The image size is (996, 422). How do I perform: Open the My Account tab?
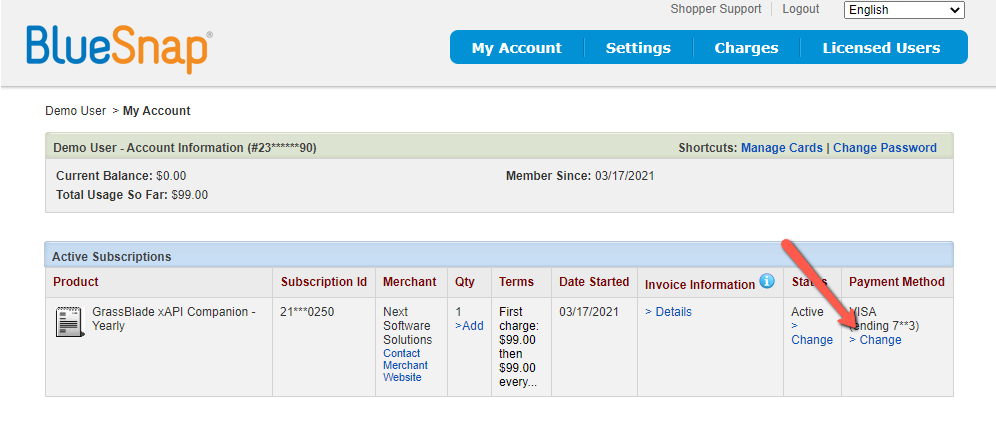tap(516, 48)
